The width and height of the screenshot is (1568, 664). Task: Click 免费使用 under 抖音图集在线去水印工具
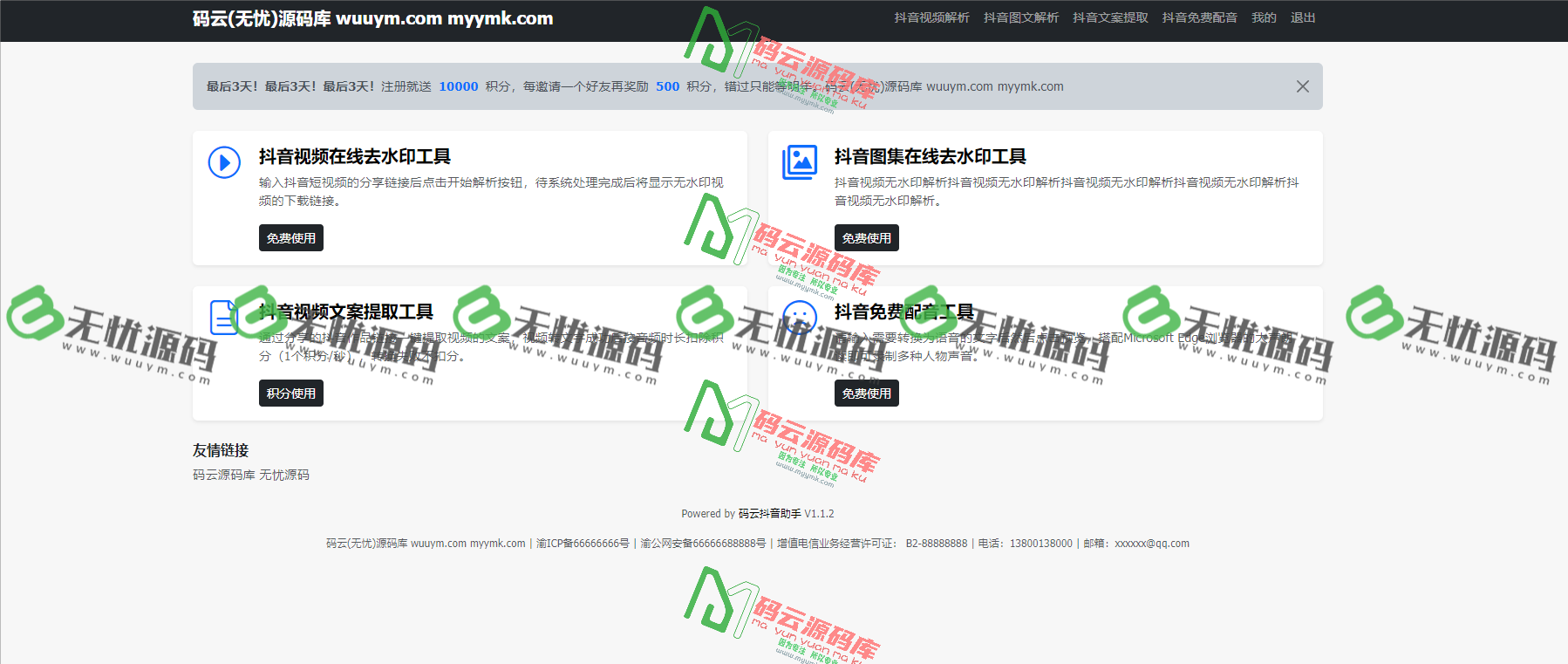(x=867, y=238)
